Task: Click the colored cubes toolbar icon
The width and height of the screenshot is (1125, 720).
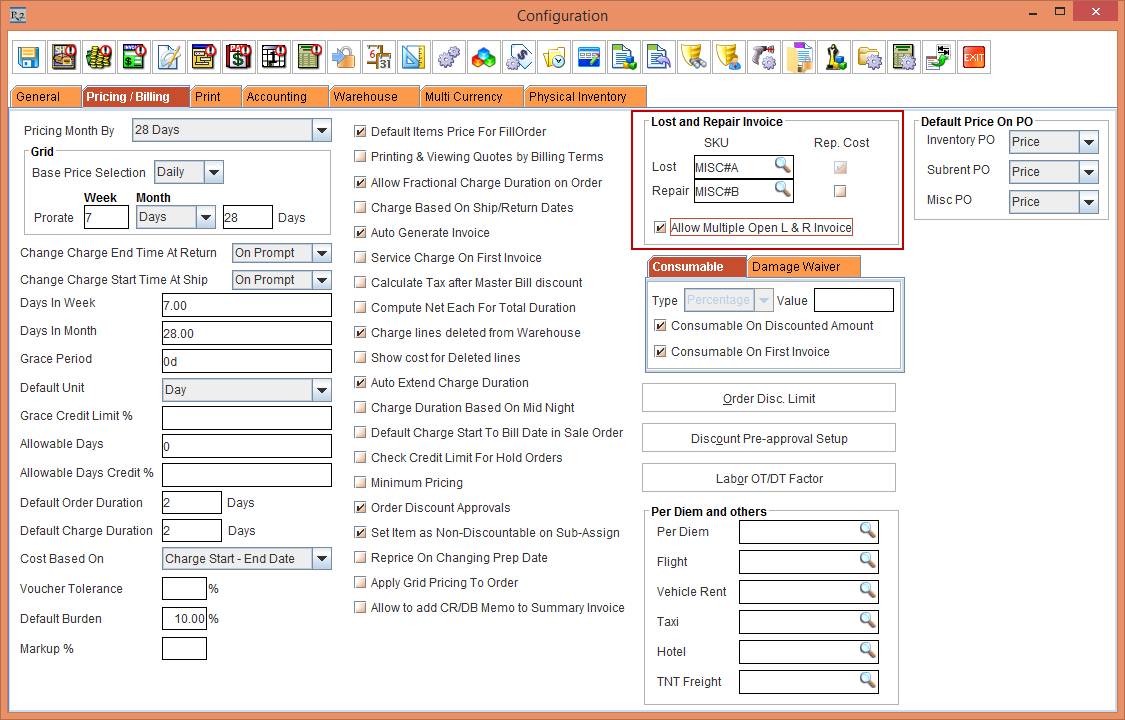Action: [483, 57]
